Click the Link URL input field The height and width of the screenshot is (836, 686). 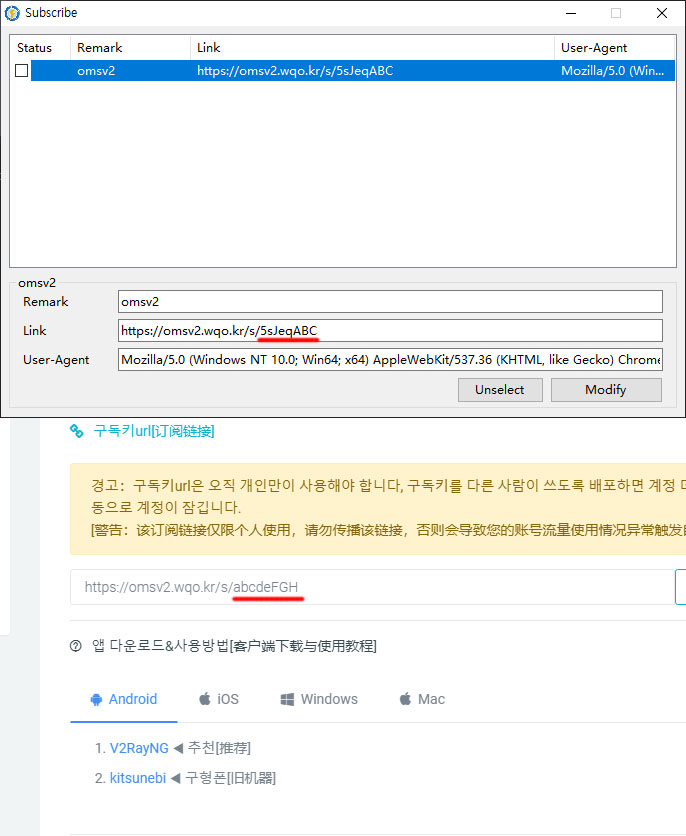click(390, 331)
